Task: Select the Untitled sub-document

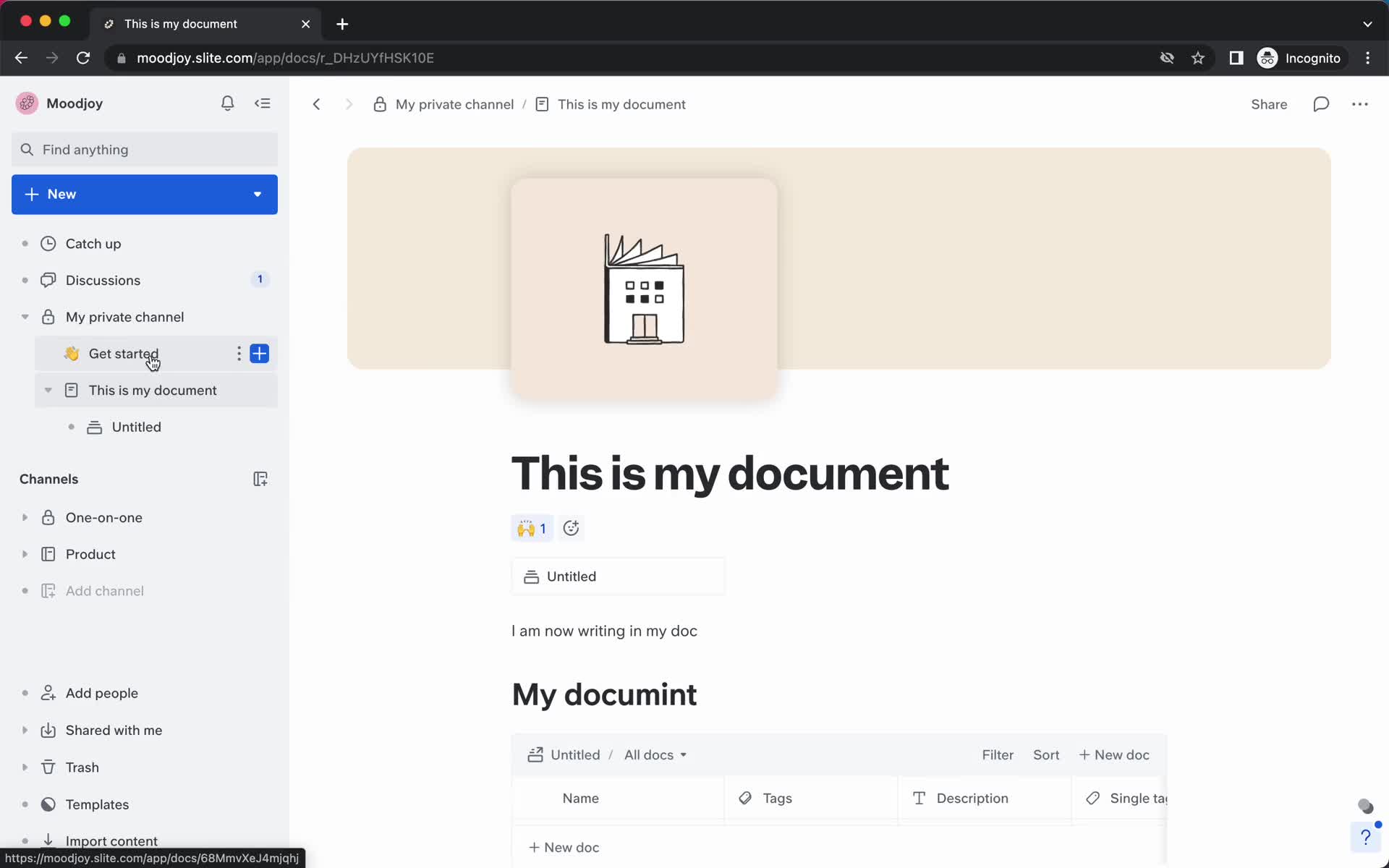Action: (137, 427)
